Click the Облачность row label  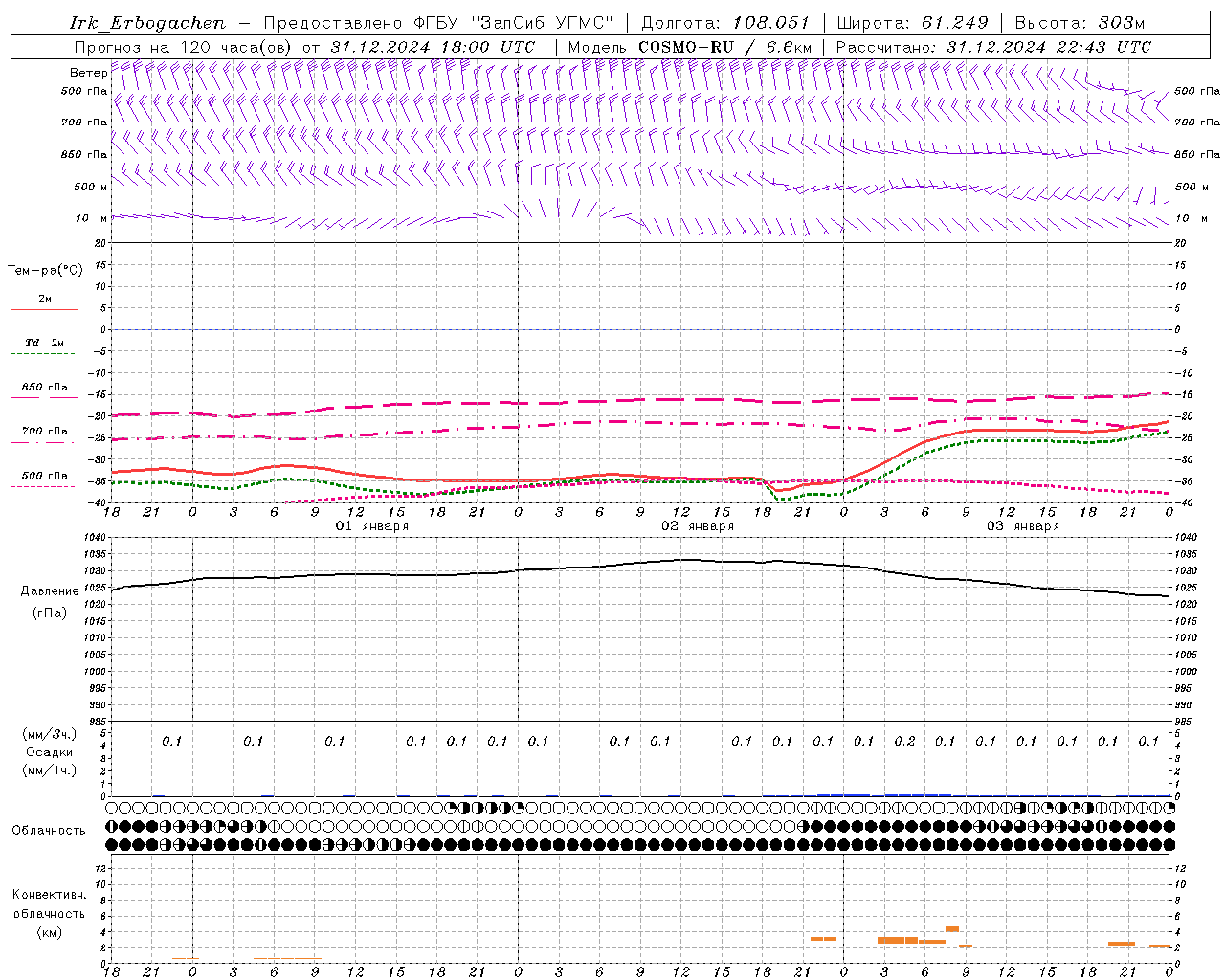coord(49,831)
